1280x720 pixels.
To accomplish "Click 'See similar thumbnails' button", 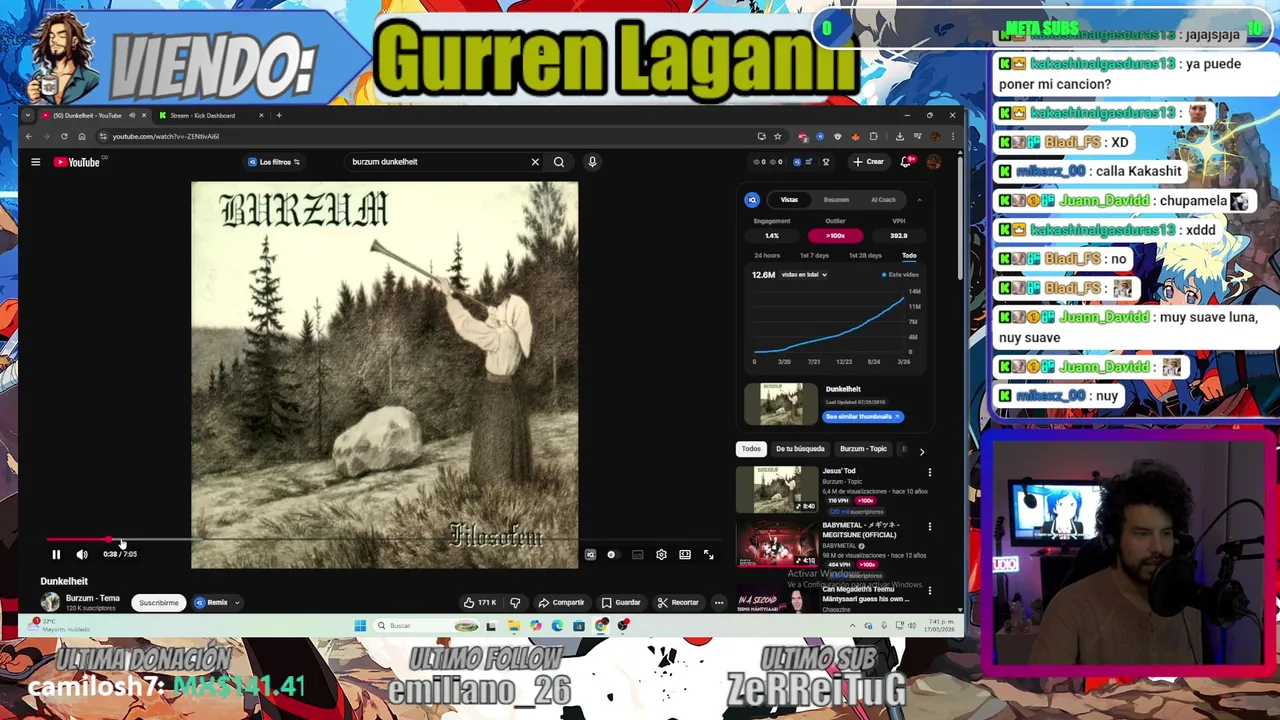I will click(x=863, y=417).
